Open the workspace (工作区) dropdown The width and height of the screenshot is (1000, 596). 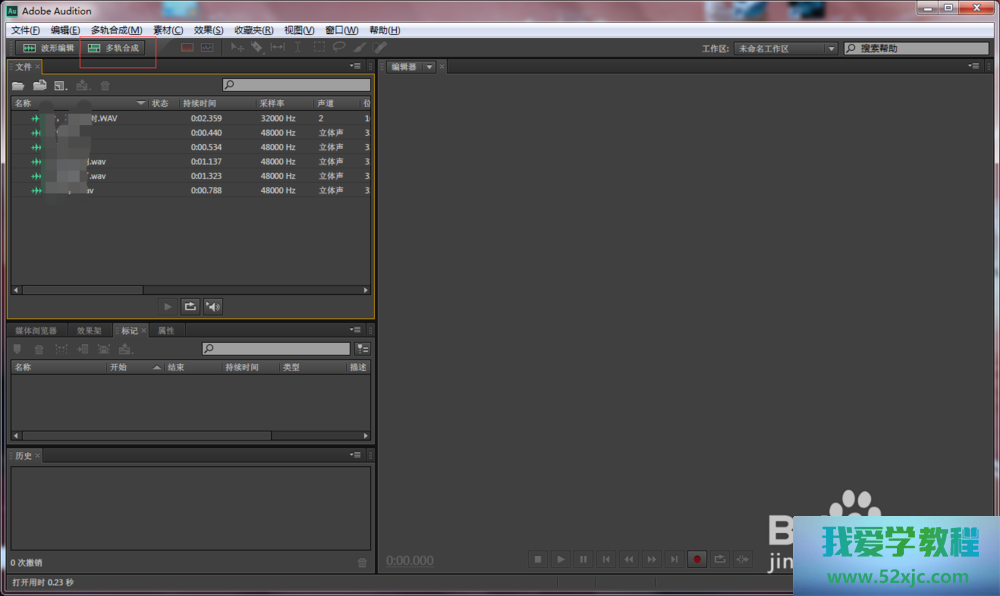pos(786,48)
